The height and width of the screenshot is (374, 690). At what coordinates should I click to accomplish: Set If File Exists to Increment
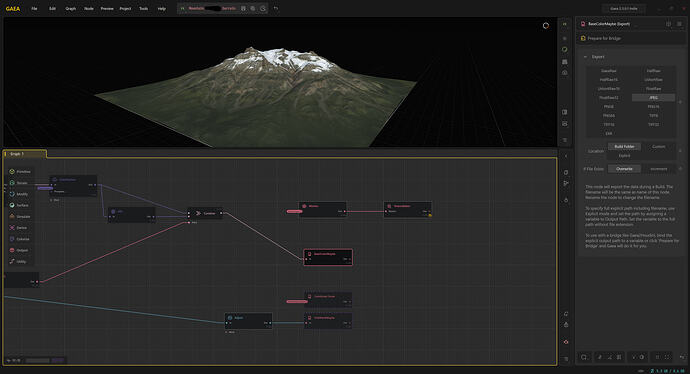coord(658,169)
